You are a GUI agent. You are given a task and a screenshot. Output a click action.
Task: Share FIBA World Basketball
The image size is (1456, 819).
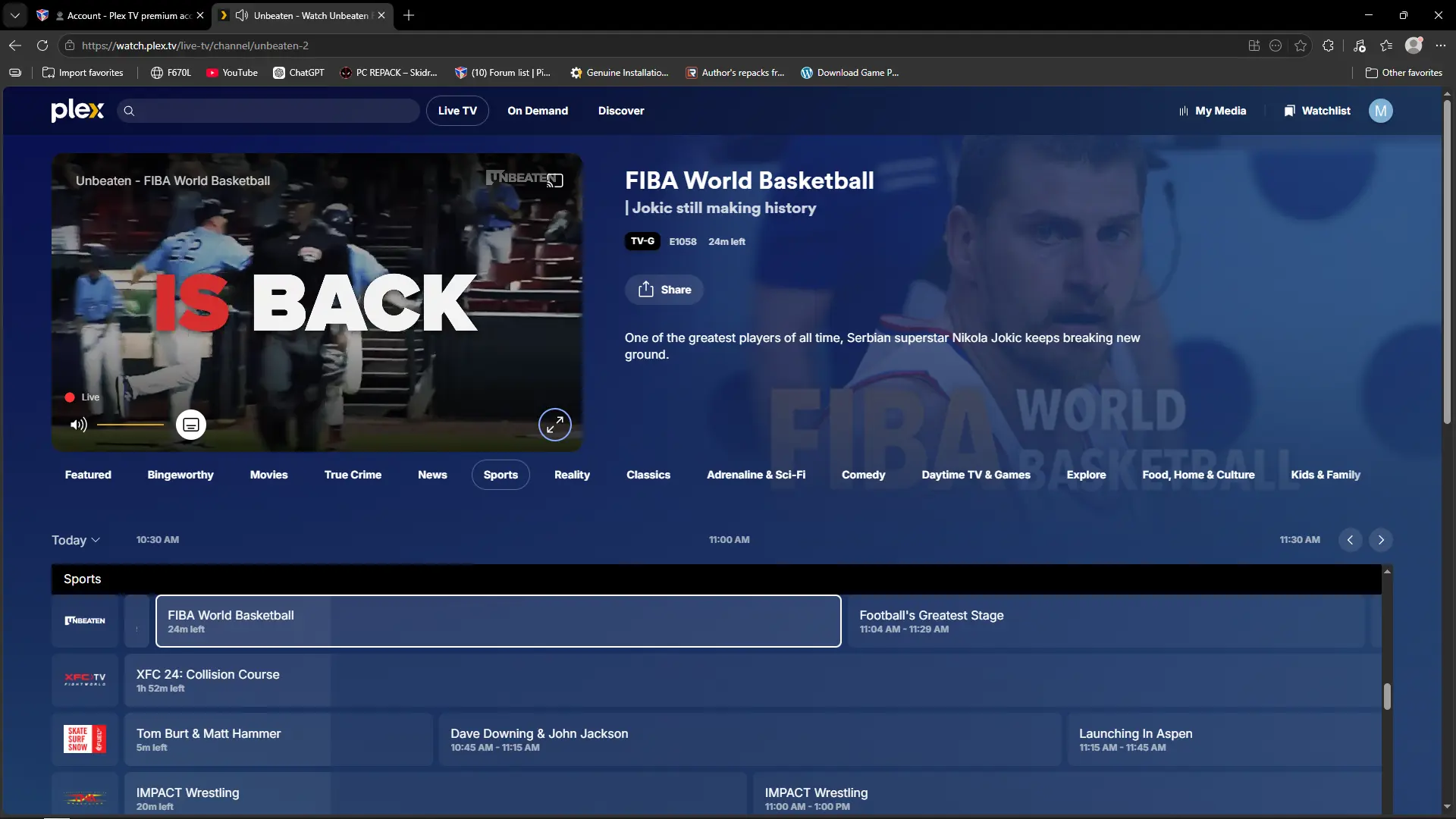pos(664,290)
